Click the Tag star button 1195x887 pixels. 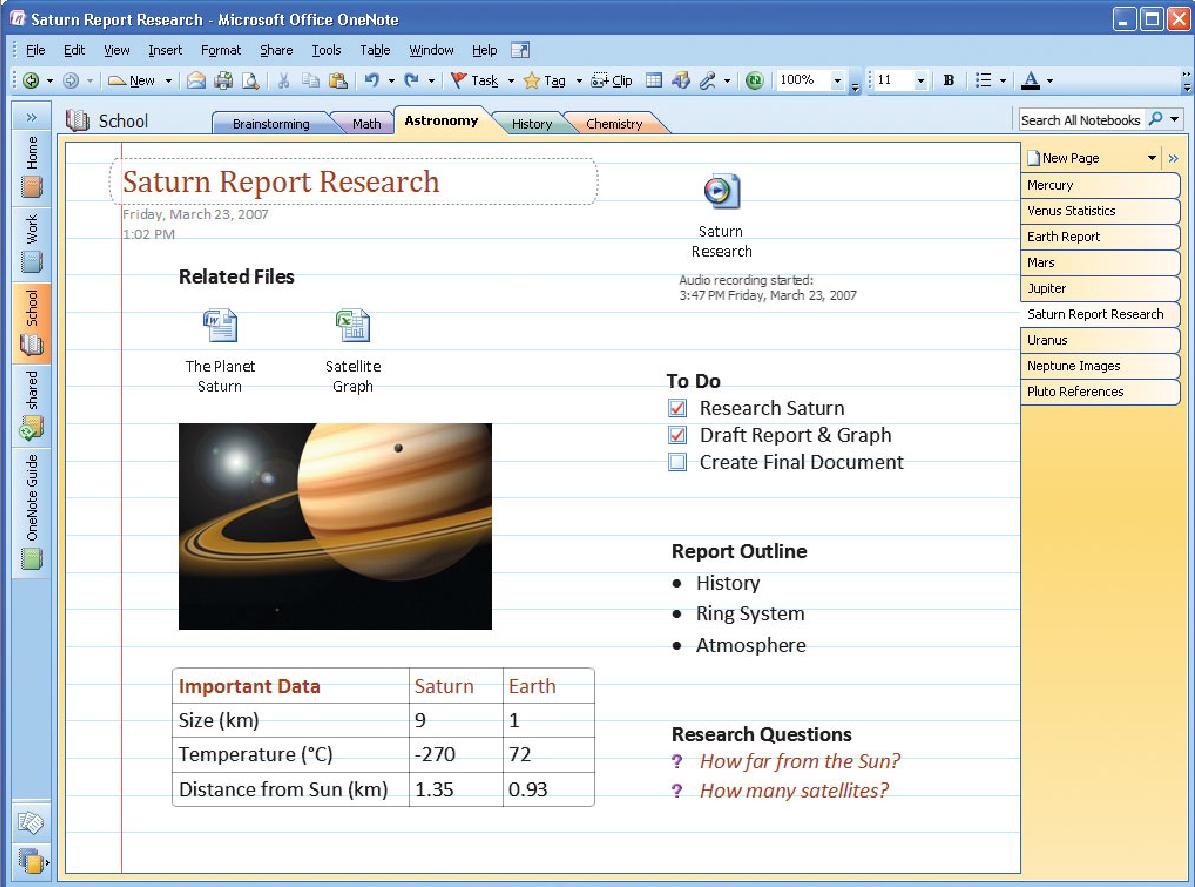tap(545, 80)
